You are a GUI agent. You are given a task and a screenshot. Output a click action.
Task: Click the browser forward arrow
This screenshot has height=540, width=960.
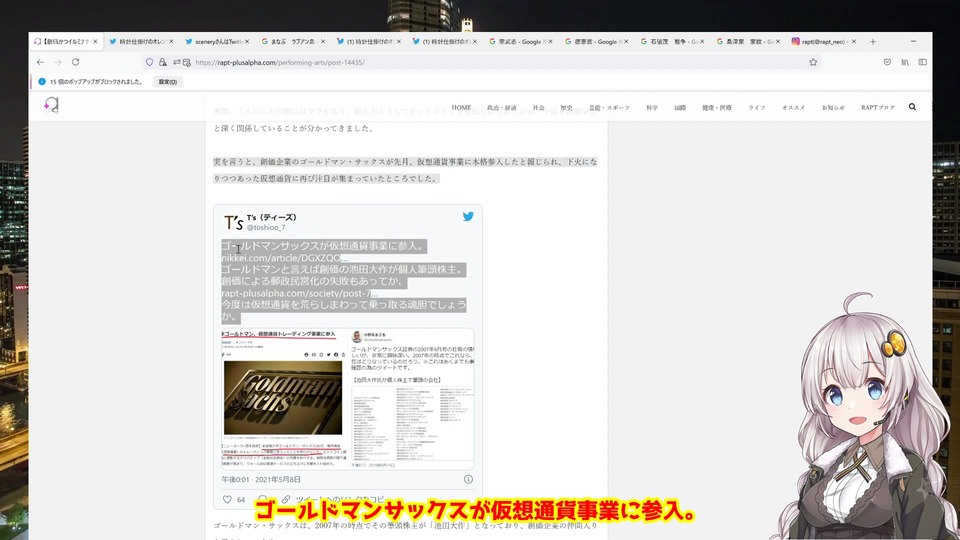coord(58,62)
